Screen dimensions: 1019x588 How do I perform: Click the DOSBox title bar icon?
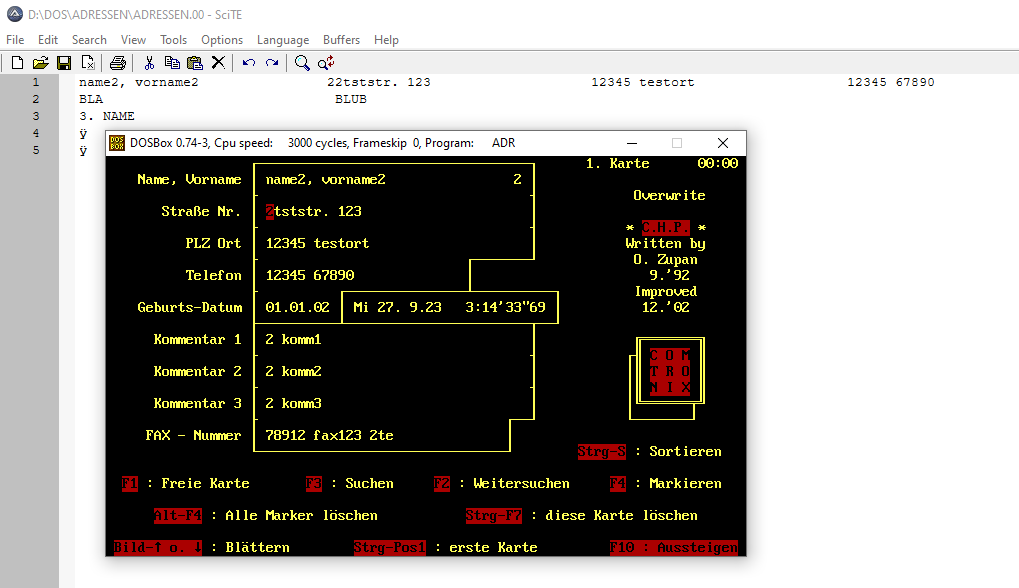(x=118, y=143)
